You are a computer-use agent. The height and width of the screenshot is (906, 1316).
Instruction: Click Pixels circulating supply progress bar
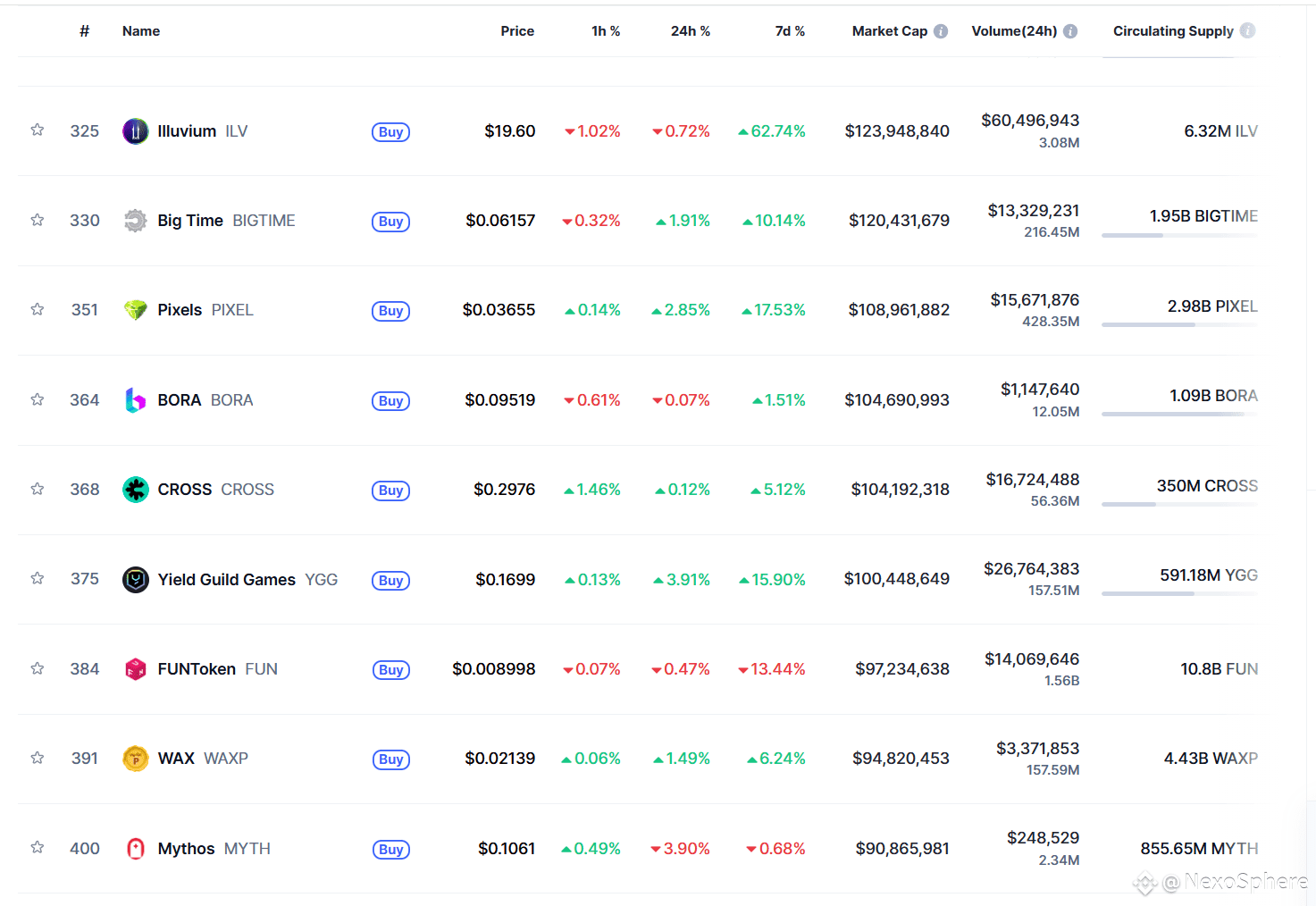coord(1179,324)
